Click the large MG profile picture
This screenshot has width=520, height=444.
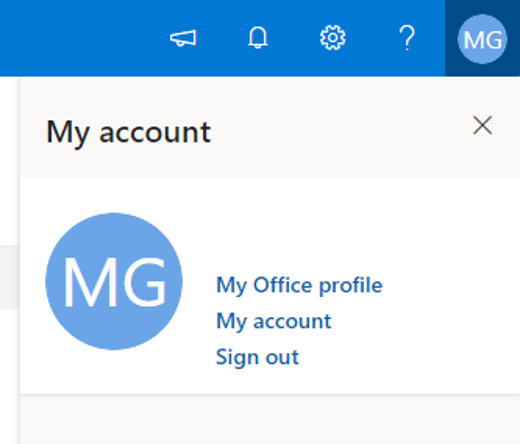[x=114, y=281]
